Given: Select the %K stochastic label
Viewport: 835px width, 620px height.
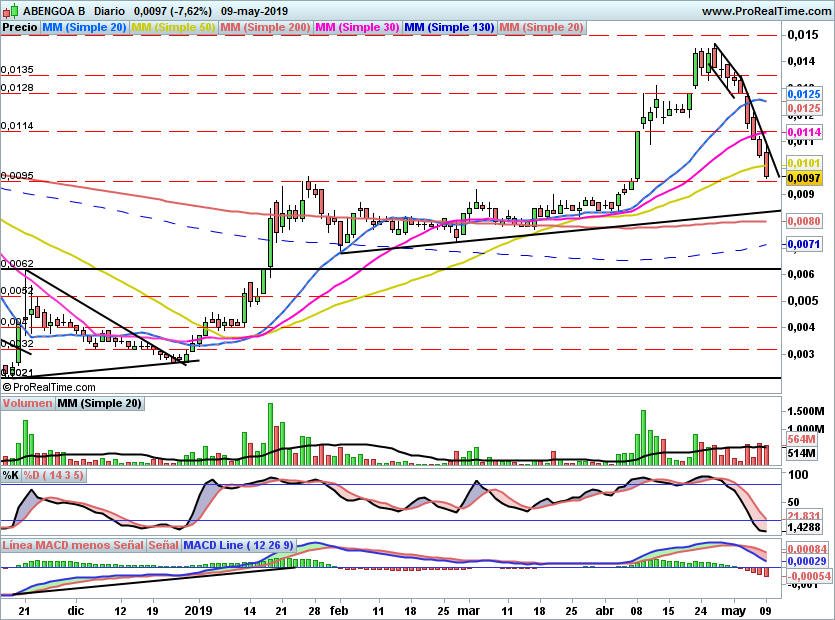Looking at the screenshot, I should click(x=11, y=475).
